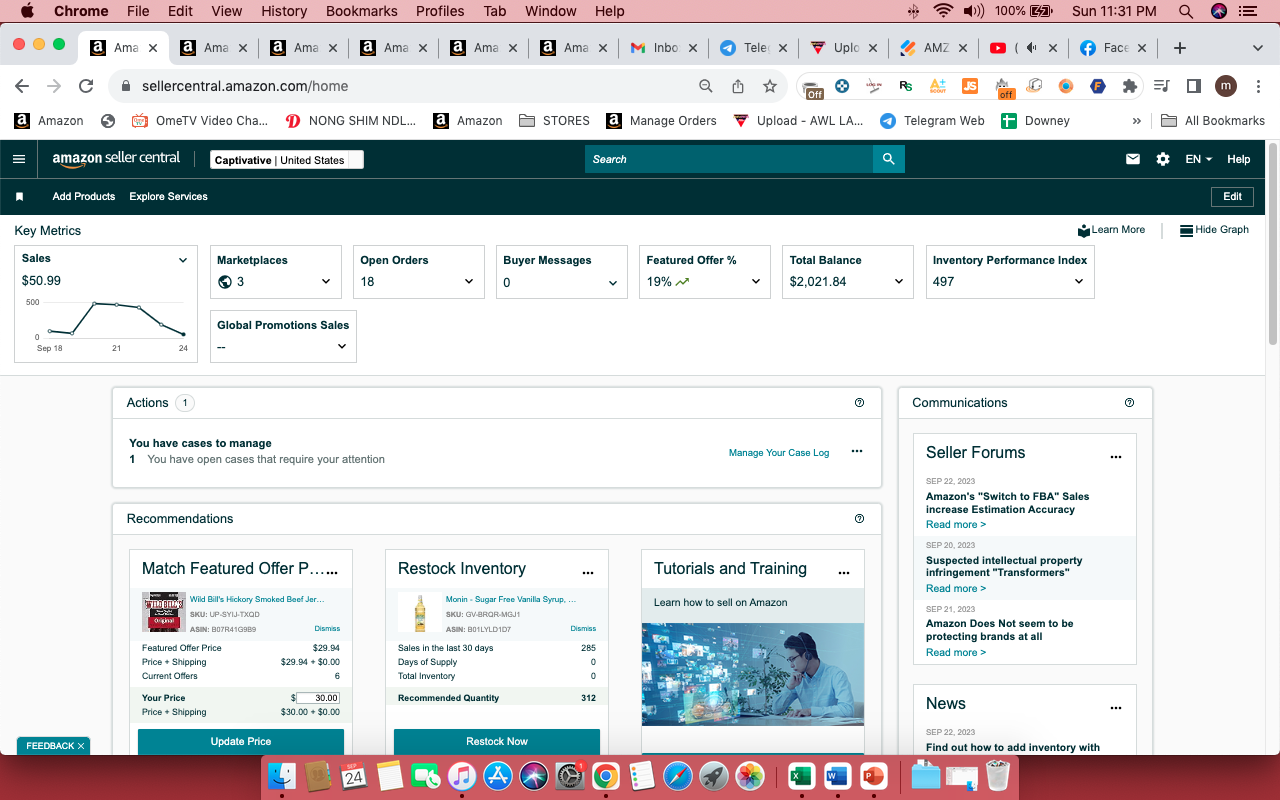Image resolution: width=1280 pixels, height=800 pixels.
Task: Click the Seller Central search field
Action: [x=729, y=159]
